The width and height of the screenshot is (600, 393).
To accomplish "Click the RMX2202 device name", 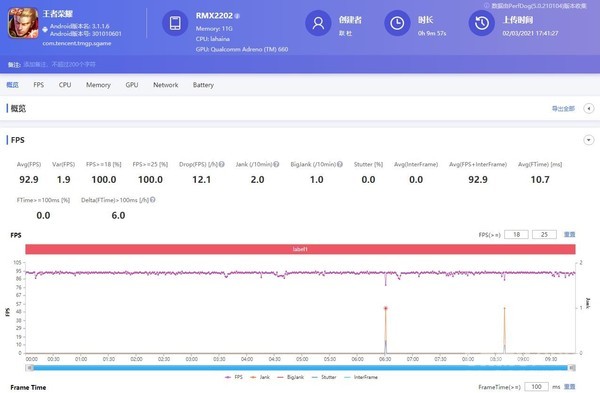I will [x=214, y=16].
